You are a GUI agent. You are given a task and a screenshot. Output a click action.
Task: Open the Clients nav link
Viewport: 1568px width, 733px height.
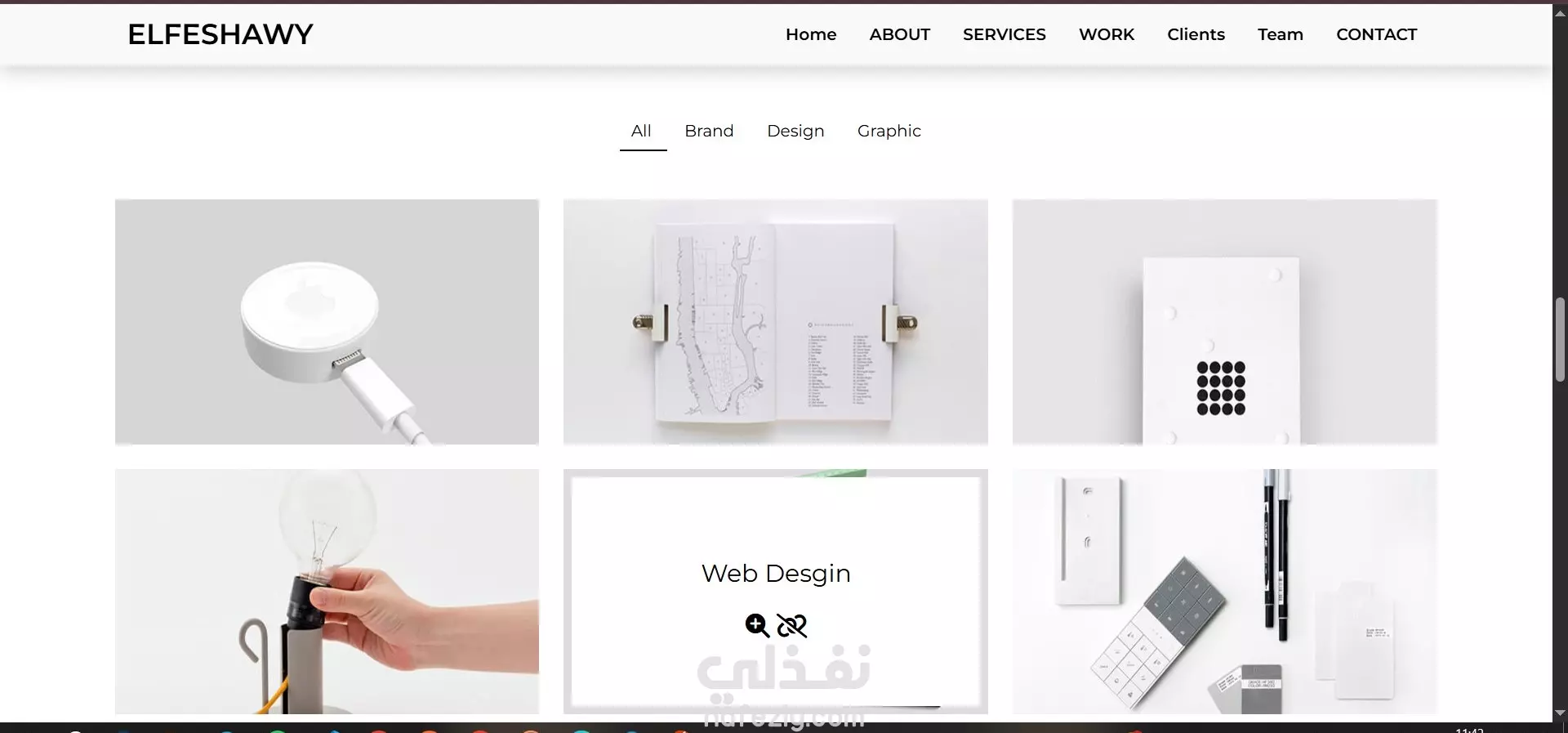(1196, 34)
